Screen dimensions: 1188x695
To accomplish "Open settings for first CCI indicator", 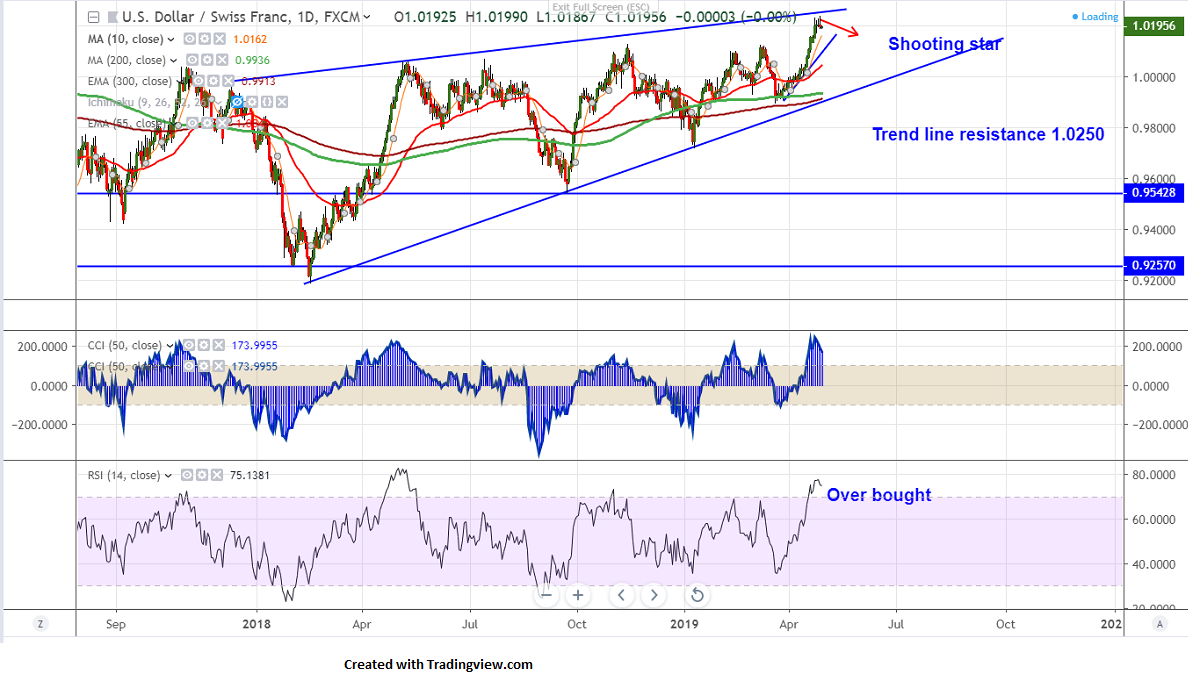I will pyautogui.click(x=204, y=345).
